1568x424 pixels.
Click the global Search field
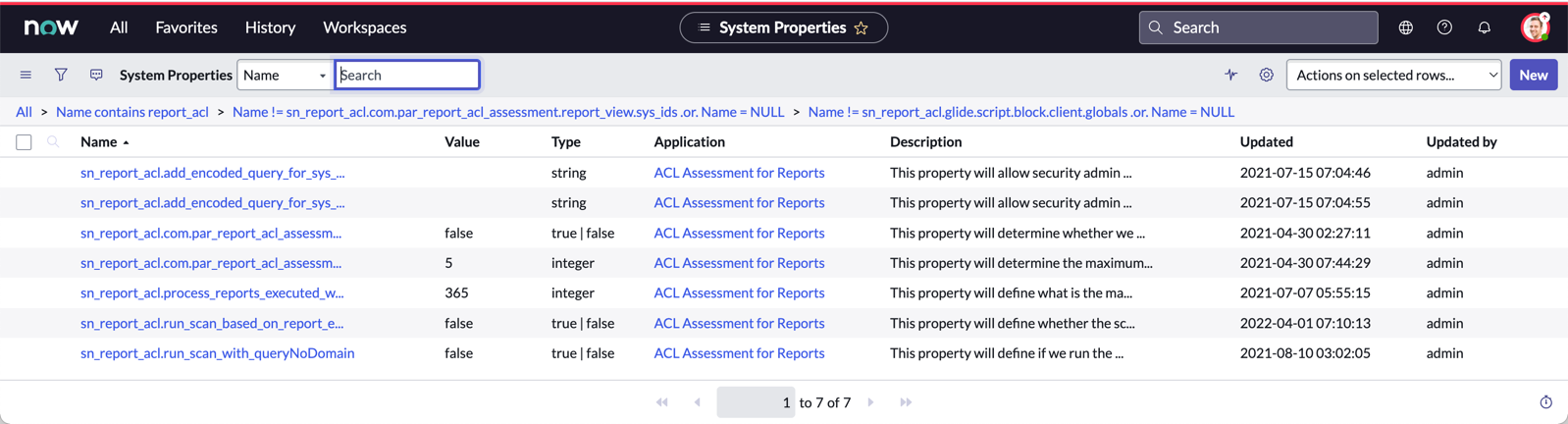point(1258,27)
